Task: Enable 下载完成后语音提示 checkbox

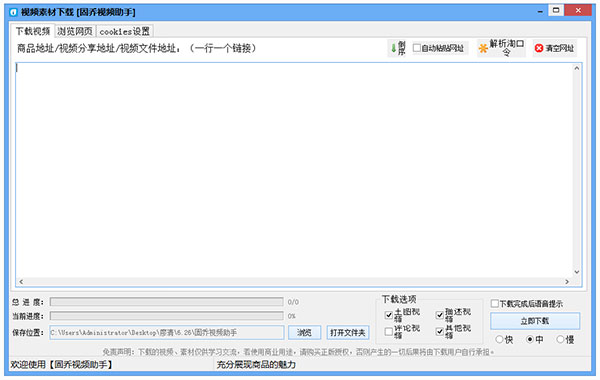Action: click(x=495, y=303)
